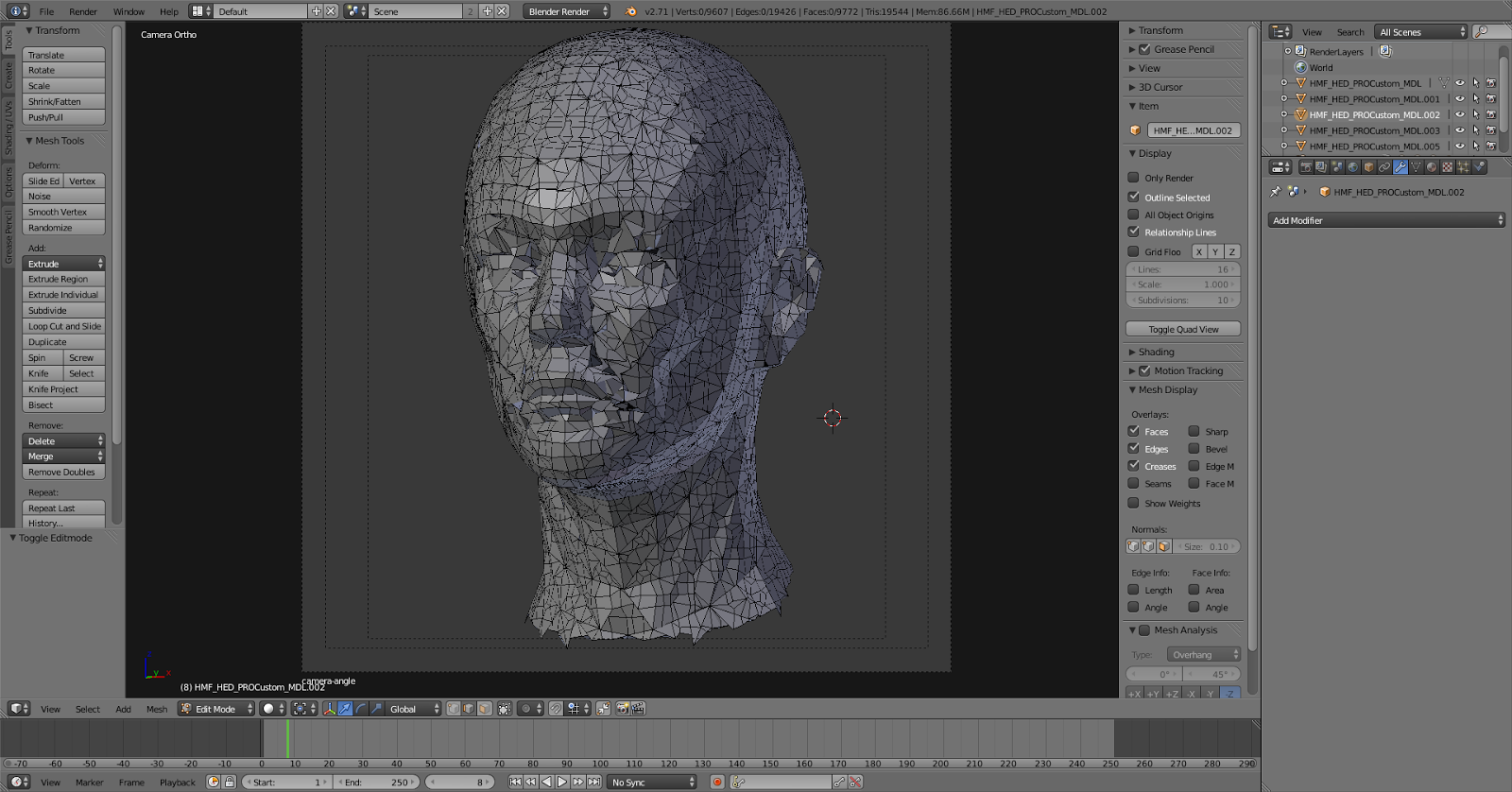Click the Remove Doubles button
This screenshot has height=792, width=1512.
coord(62,473)
